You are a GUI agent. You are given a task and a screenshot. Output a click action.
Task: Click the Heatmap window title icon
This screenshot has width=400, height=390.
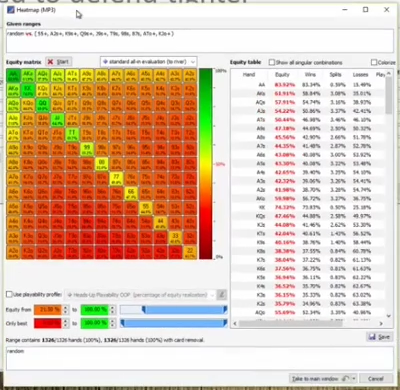pos(11,10)
